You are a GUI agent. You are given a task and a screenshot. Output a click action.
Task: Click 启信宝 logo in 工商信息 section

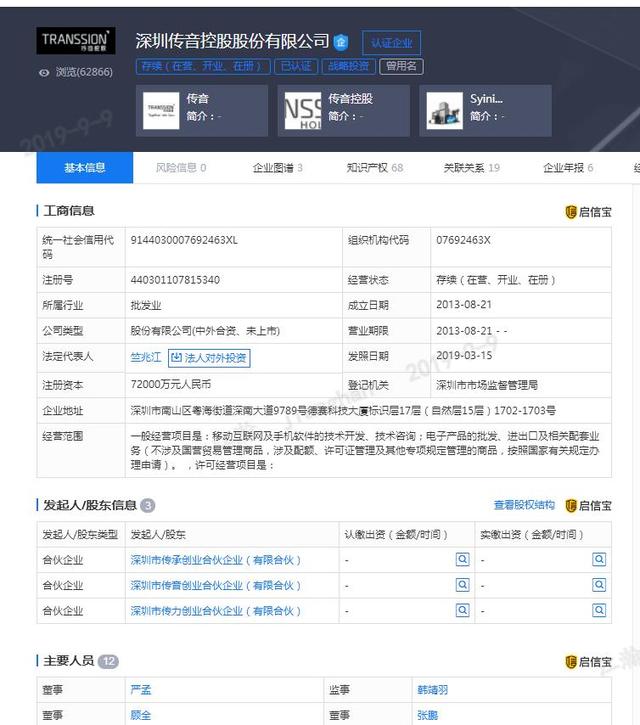(588, 212)
